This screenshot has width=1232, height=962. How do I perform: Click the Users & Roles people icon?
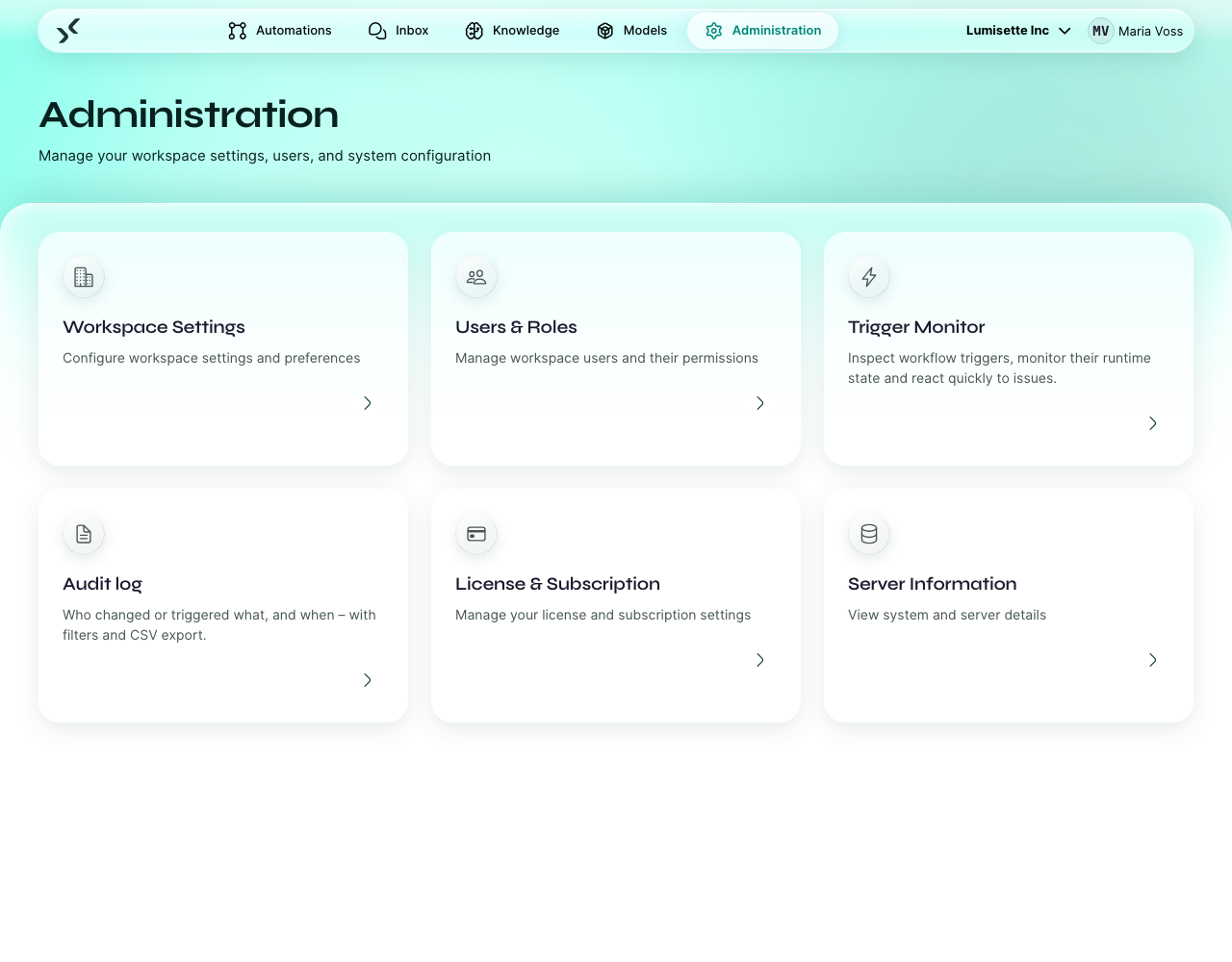click(x=476, y=277)
